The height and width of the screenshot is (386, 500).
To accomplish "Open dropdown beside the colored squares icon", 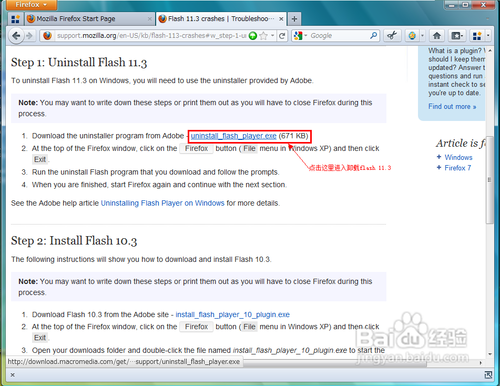I will coord(488,35).
